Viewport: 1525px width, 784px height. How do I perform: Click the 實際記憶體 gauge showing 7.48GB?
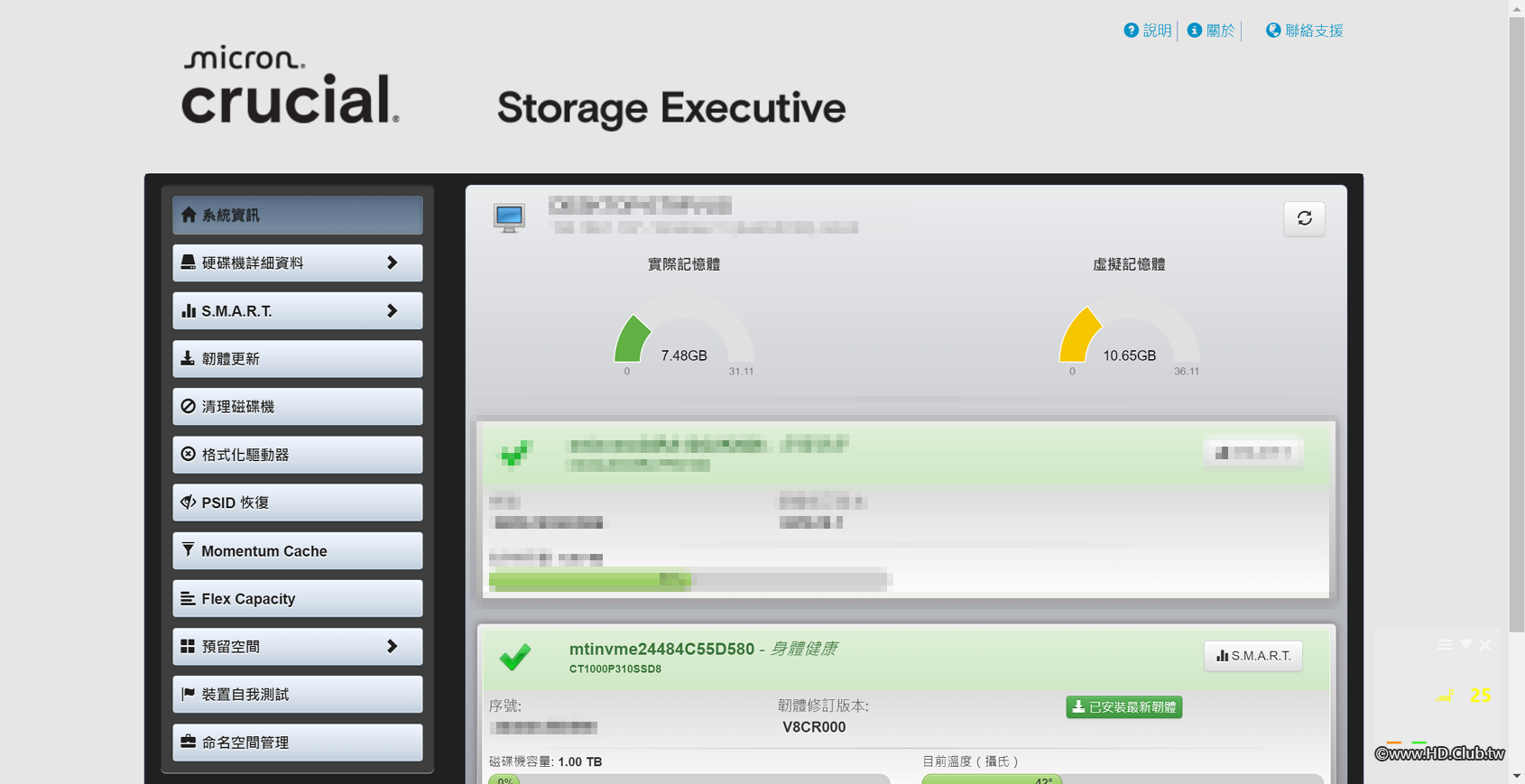[x=683, y=337]
